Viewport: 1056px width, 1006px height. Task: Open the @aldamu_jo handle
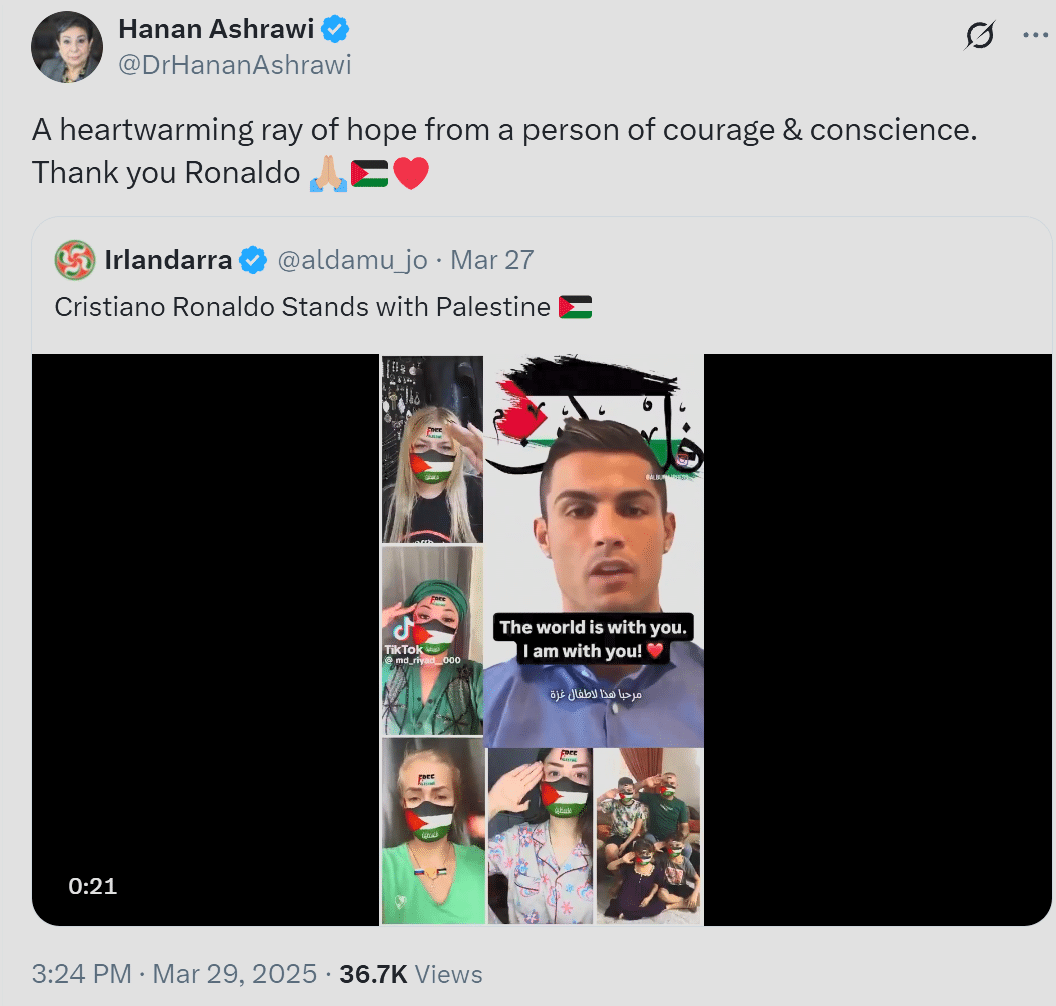click(352, 260)
